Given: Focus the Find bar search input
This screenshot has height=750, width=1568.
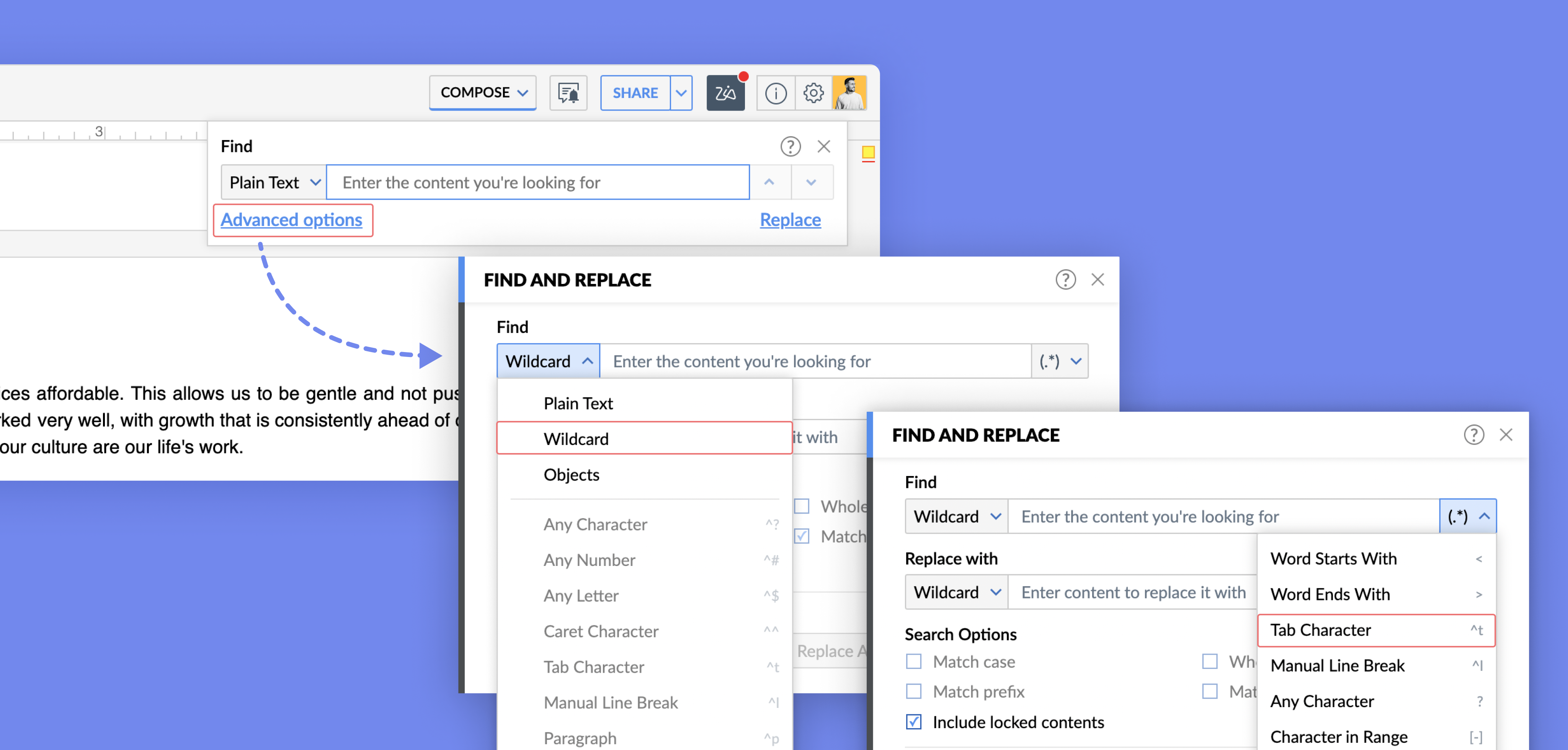Looking at the screenshot, I should (x=538, y=183).
